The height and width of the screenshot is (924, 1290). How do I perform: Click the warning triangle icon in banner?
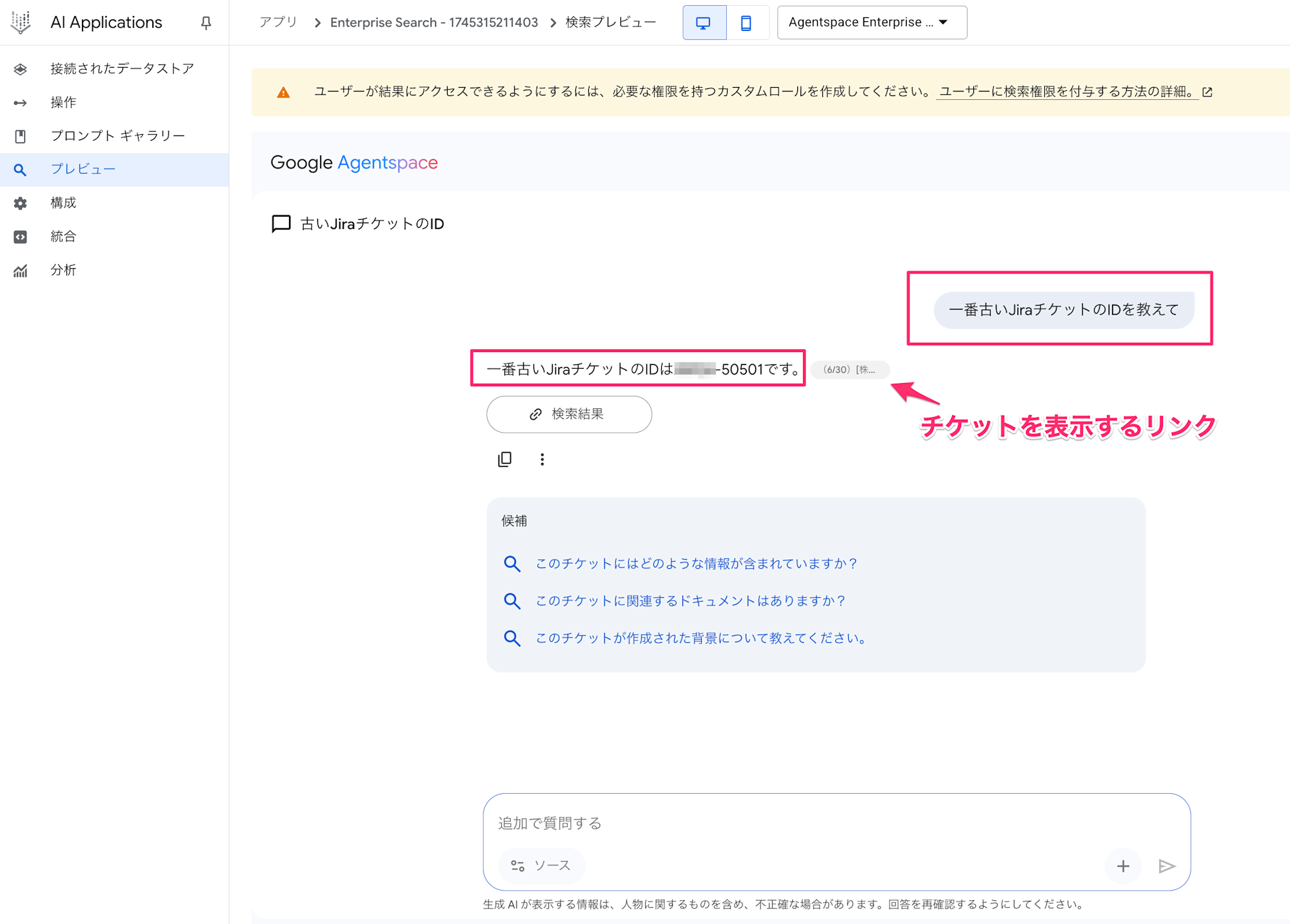(283, 92)
